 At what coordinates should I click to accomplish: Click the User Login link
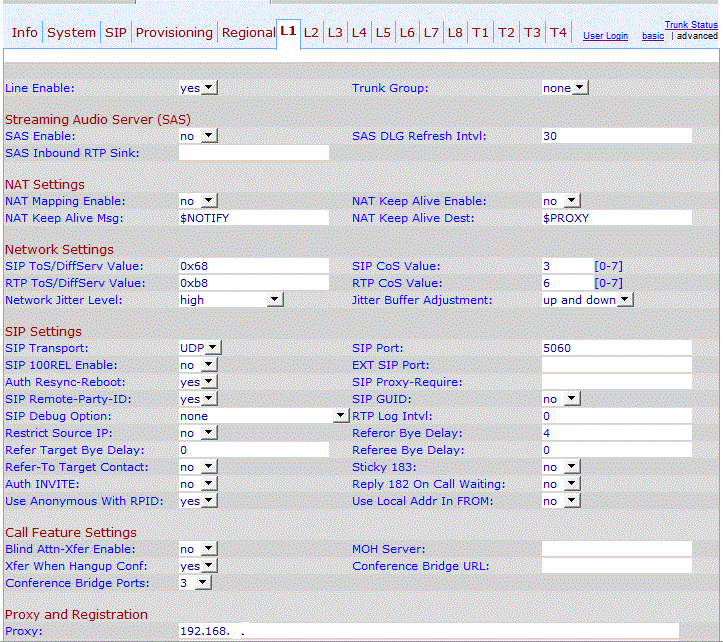click(x=605, y=36)
